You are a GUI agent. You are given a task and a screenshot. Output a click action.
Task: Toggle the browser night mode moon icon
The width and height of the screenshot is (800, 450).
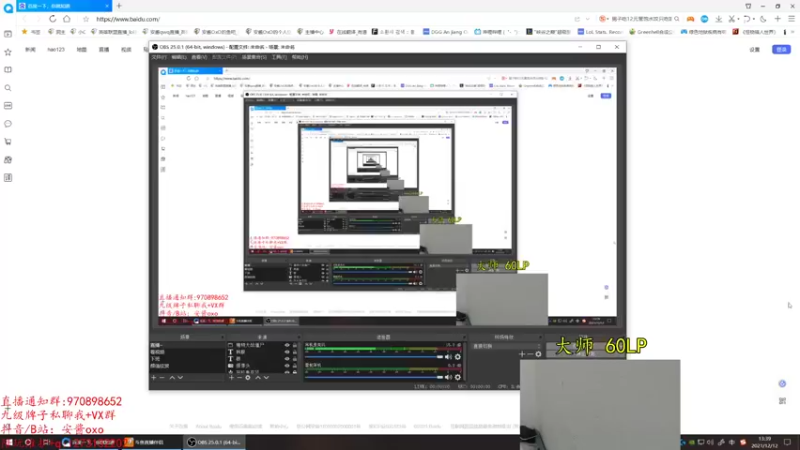tap(763, 19)
